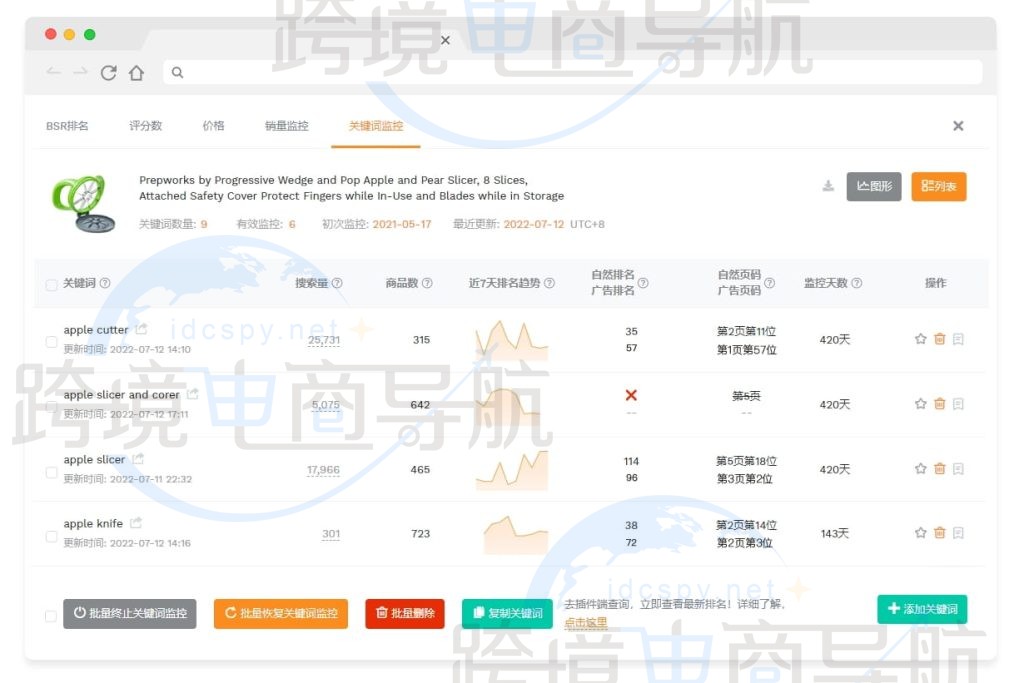
Task: Star the apple cutter keyword row
Action: (x=920, y=339)
